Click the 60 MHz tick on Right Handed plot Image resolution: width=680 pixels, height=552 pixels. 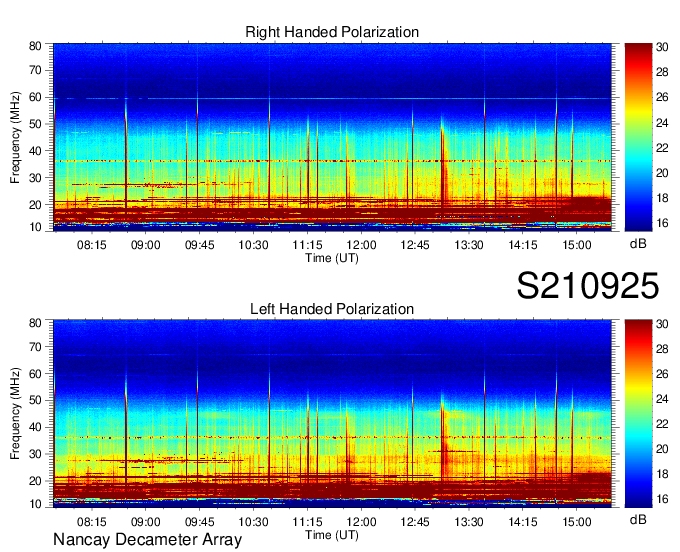tap(35, 97)
